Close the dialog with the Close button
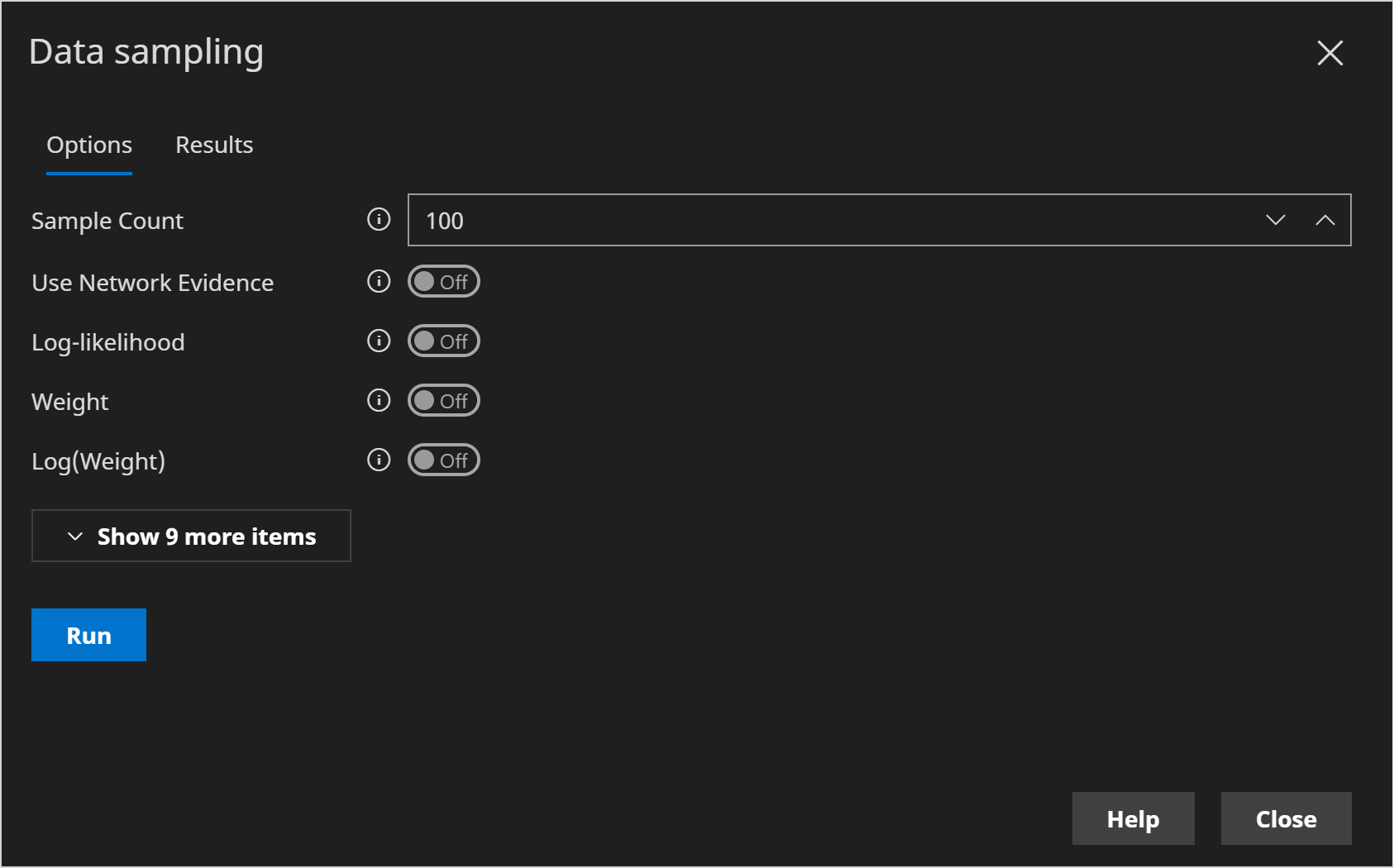This screenshot has height=868, width=1394. [1286, 818]
